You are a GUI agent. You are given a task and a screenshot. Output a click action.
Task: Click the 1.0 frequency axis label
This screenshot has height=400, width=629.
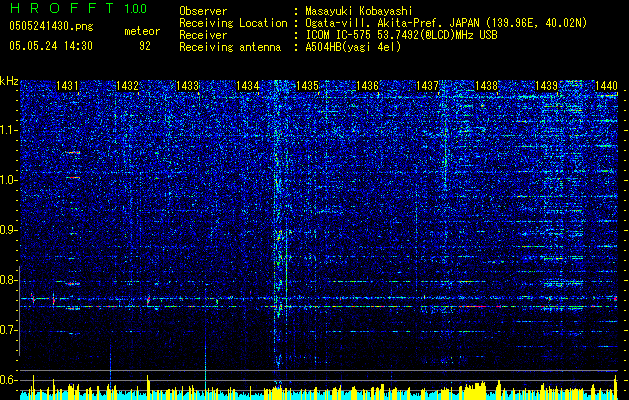tap(9, 180)
